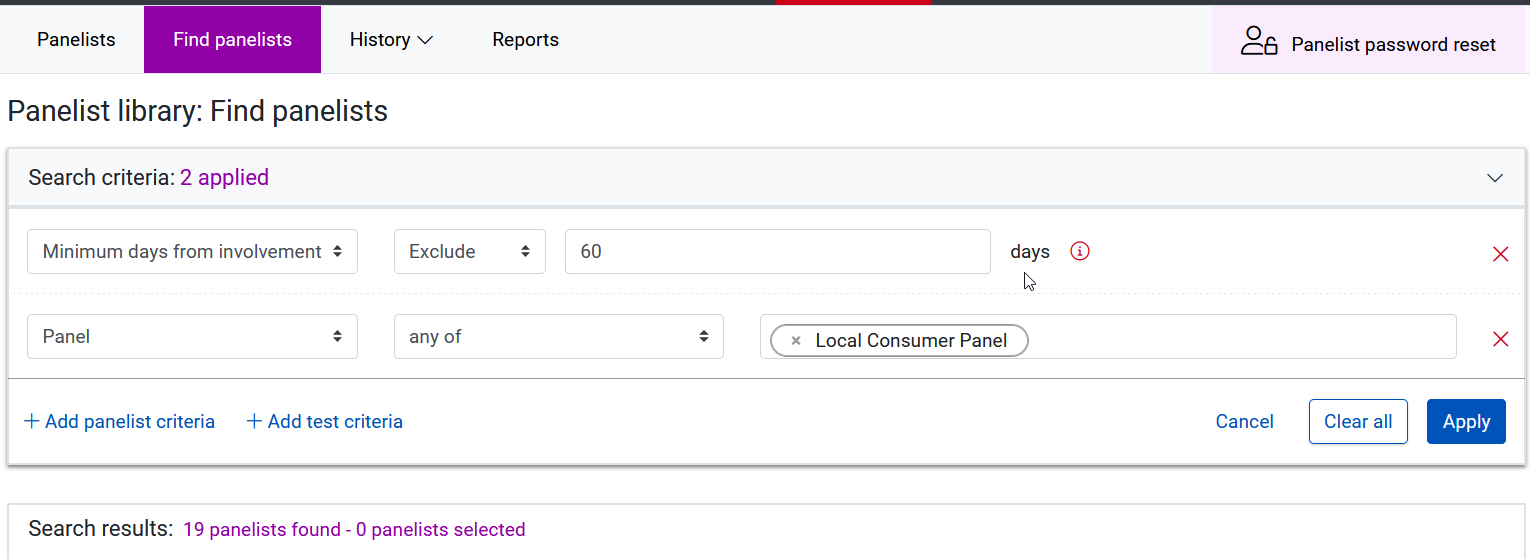Click the Cancel link
1530x559 pixels.
(x=1244, y=422)
